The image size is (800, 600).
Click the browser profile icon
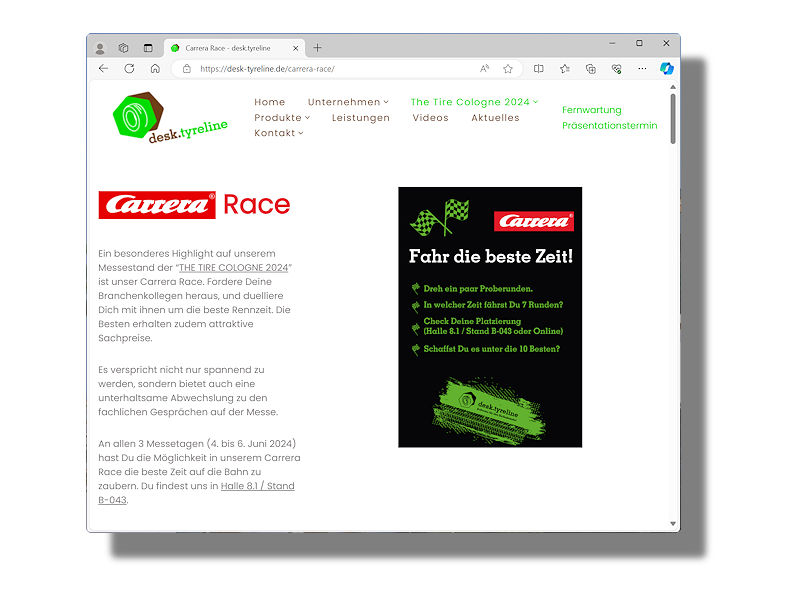100,48
